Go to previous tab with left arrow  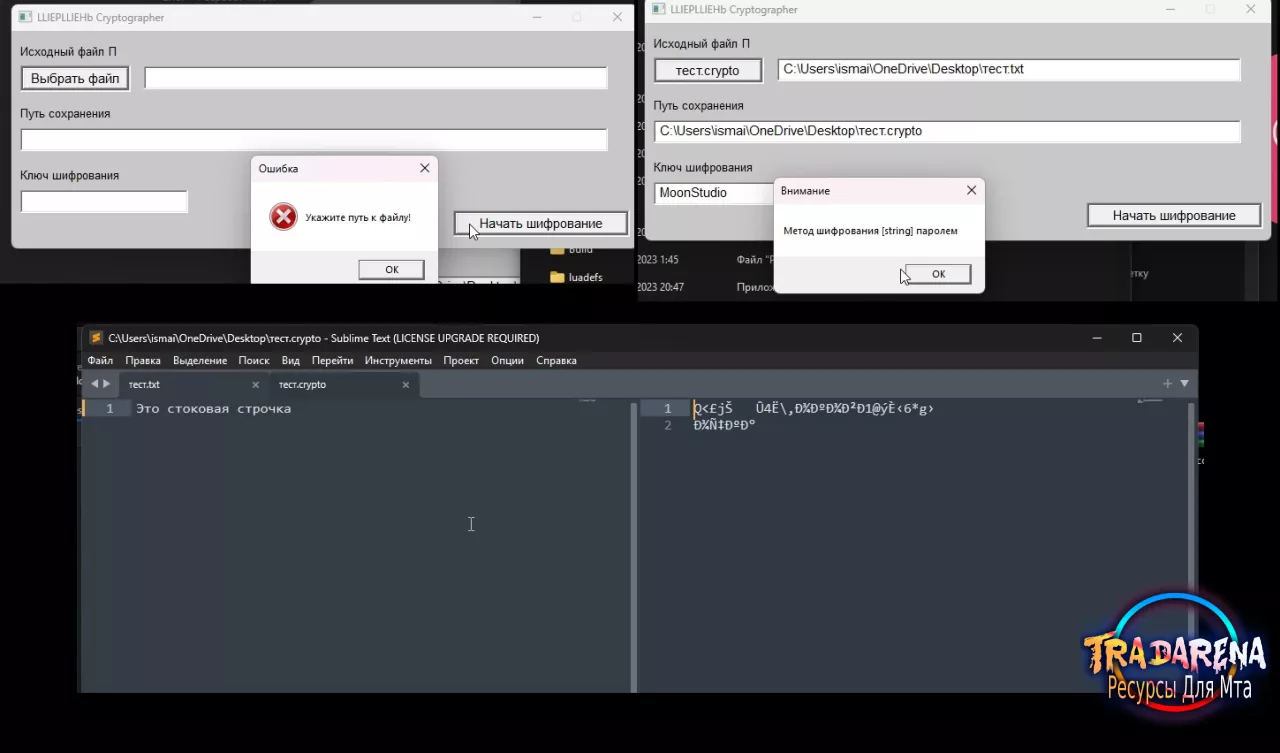click(x=94, y=384)
